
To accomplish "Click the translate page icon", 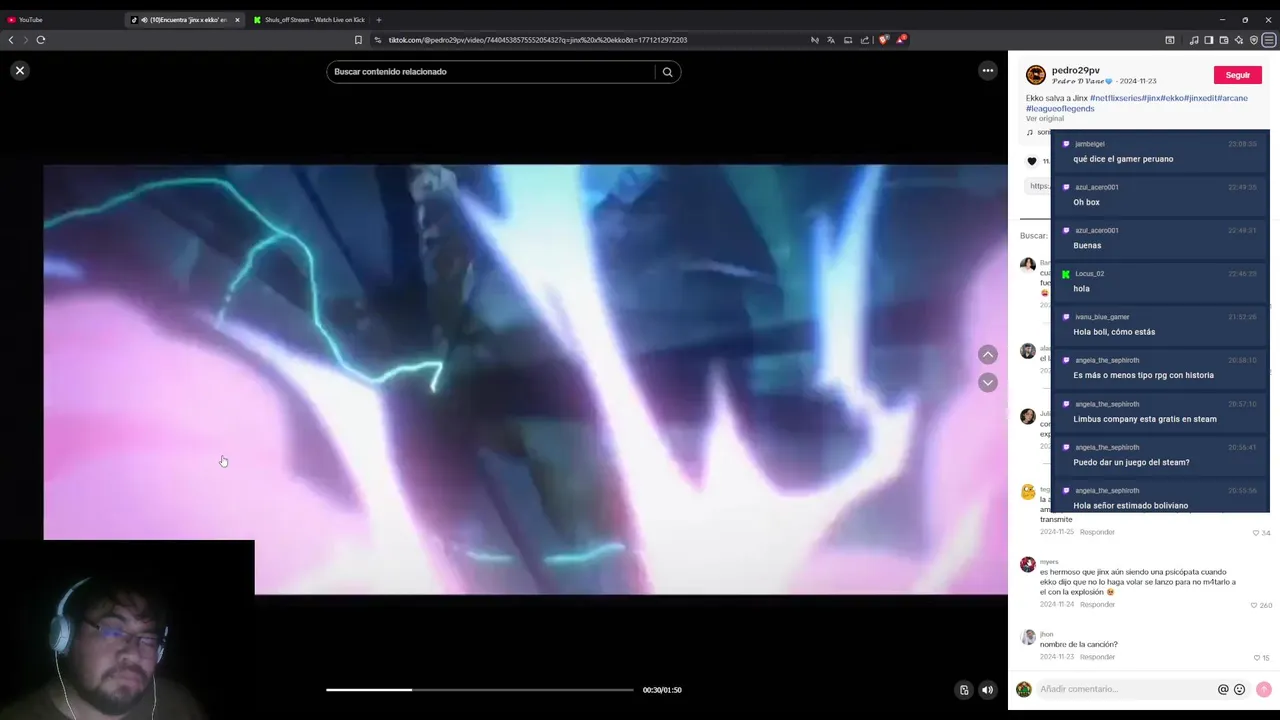I will [x=831, y=40].
